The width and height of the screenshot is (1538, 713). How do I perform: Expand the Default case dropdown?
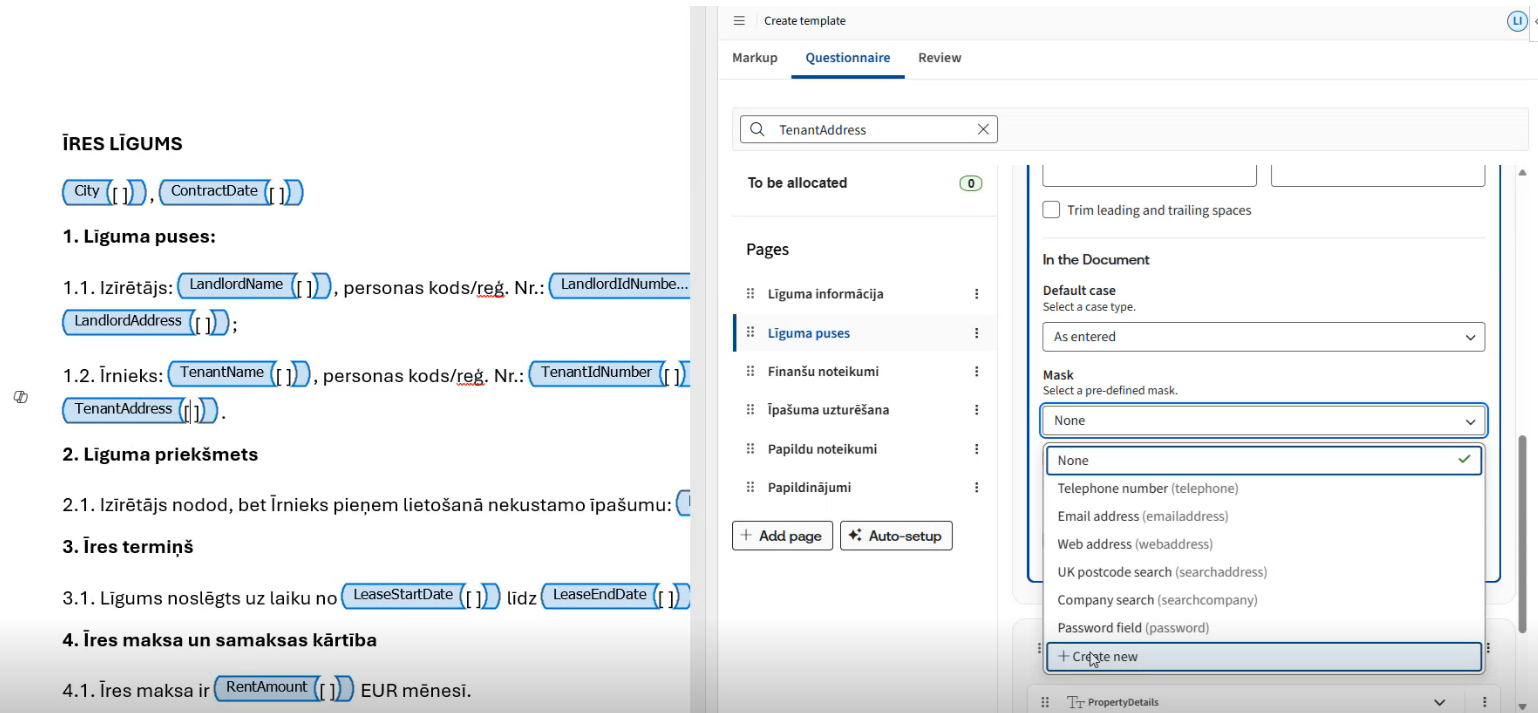click(1263, 337)
